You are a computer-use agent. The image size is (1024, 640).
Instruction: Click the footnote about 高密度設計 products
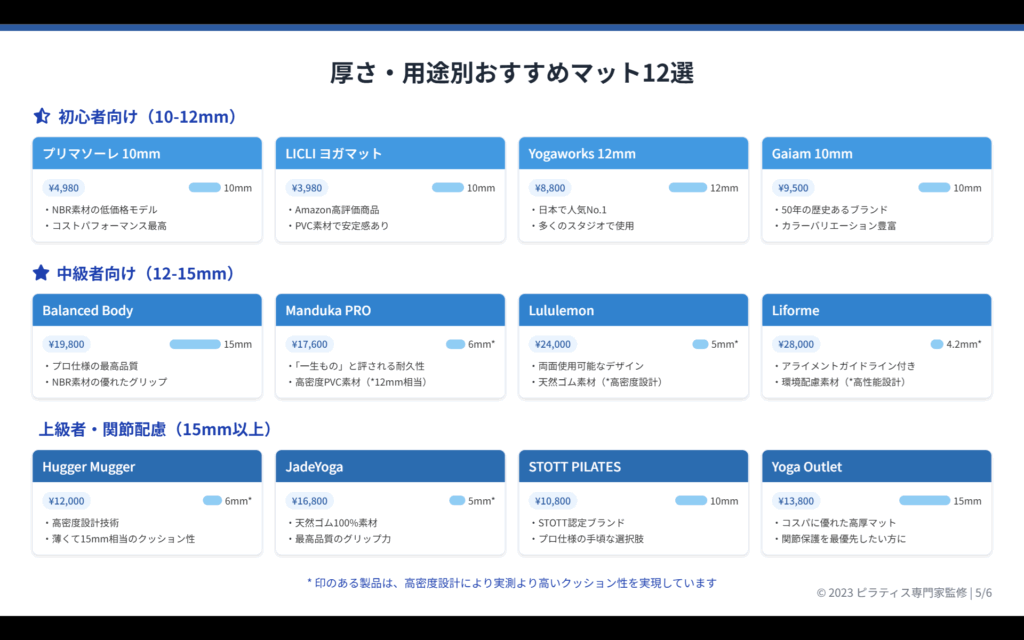[x=511, y=583]
